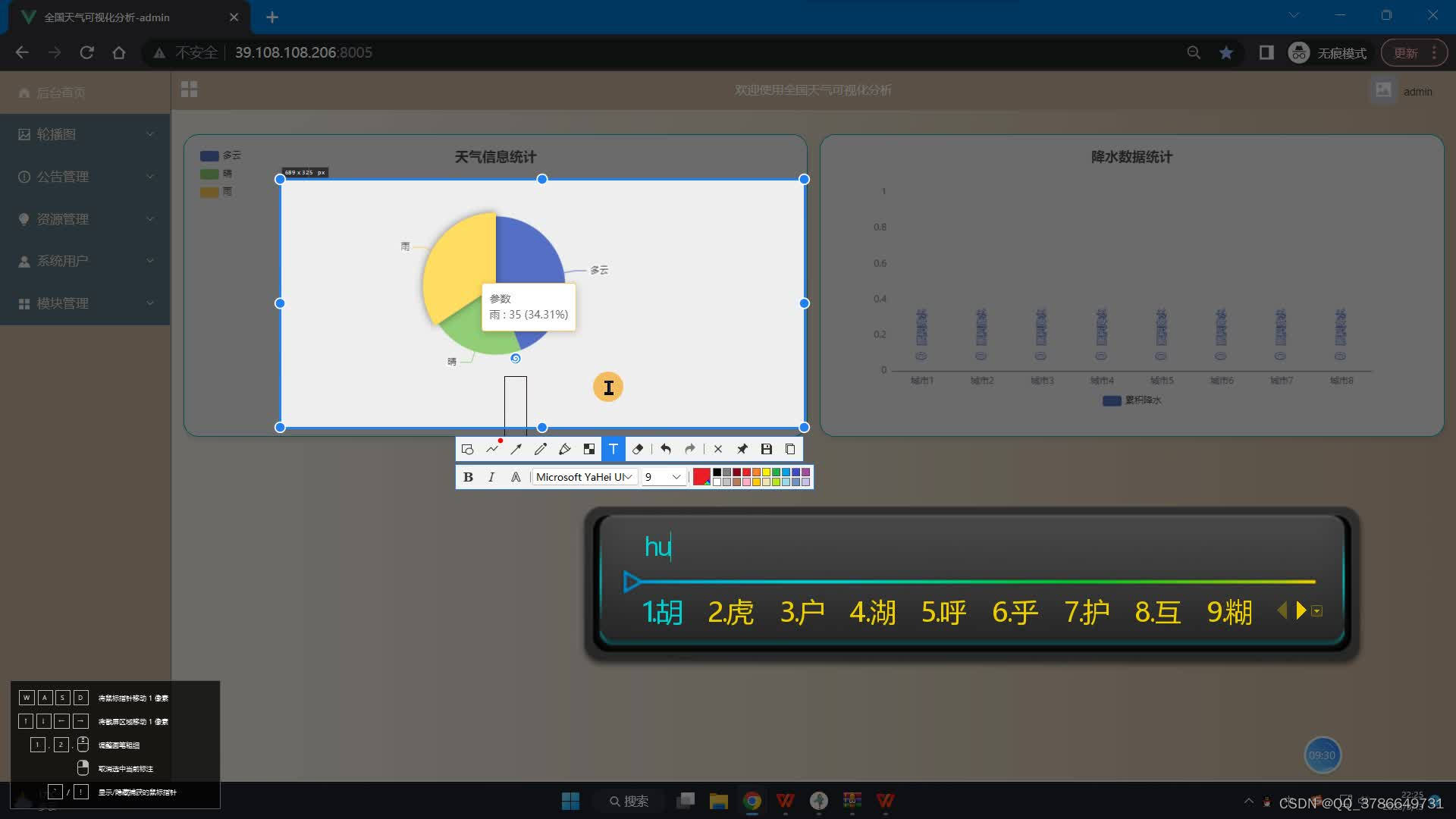Pick the green color swatch
This screenshot has width=1456, height=819.
click(777, 472)
